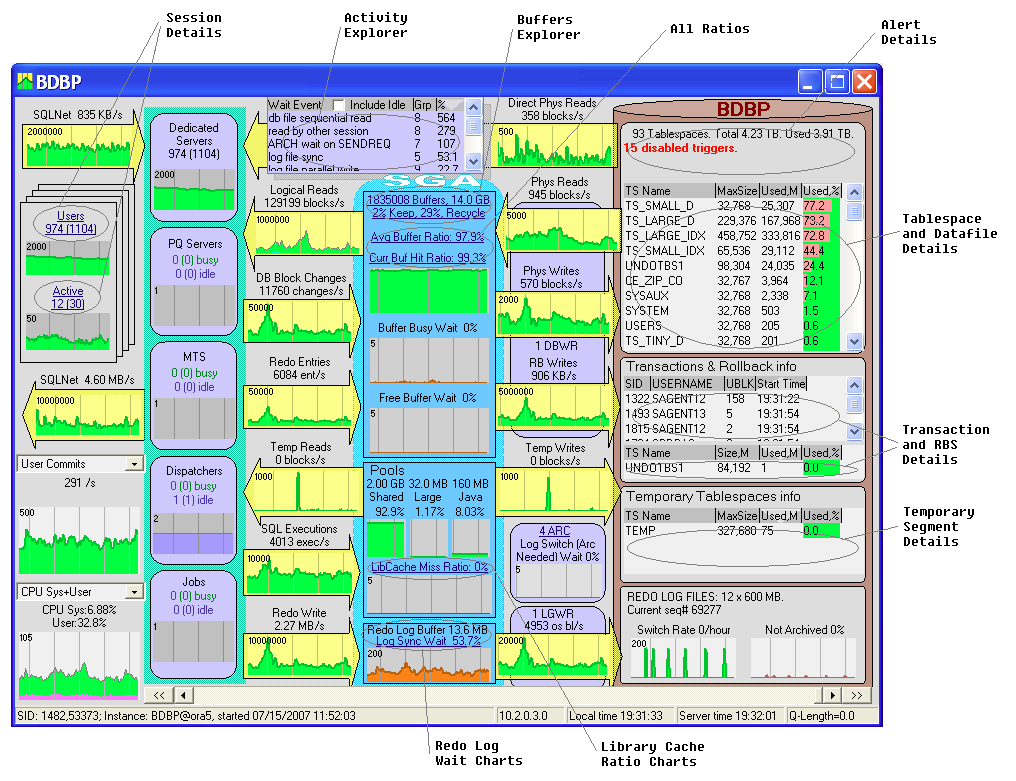The image size is (1016, 781).
Task: Click the Avg Buffer Ratio link
Action: (x=427, y=237)
